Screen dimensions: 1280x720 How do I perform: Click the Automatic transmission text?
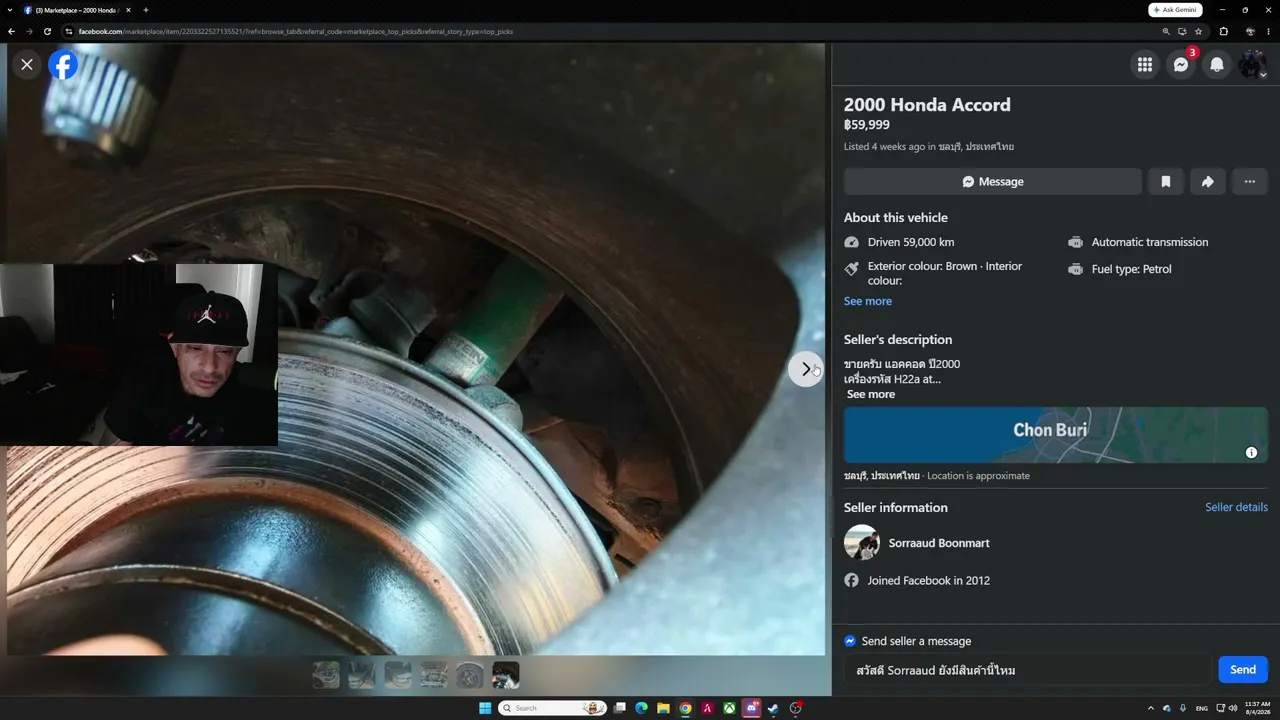coord(1150,242)
